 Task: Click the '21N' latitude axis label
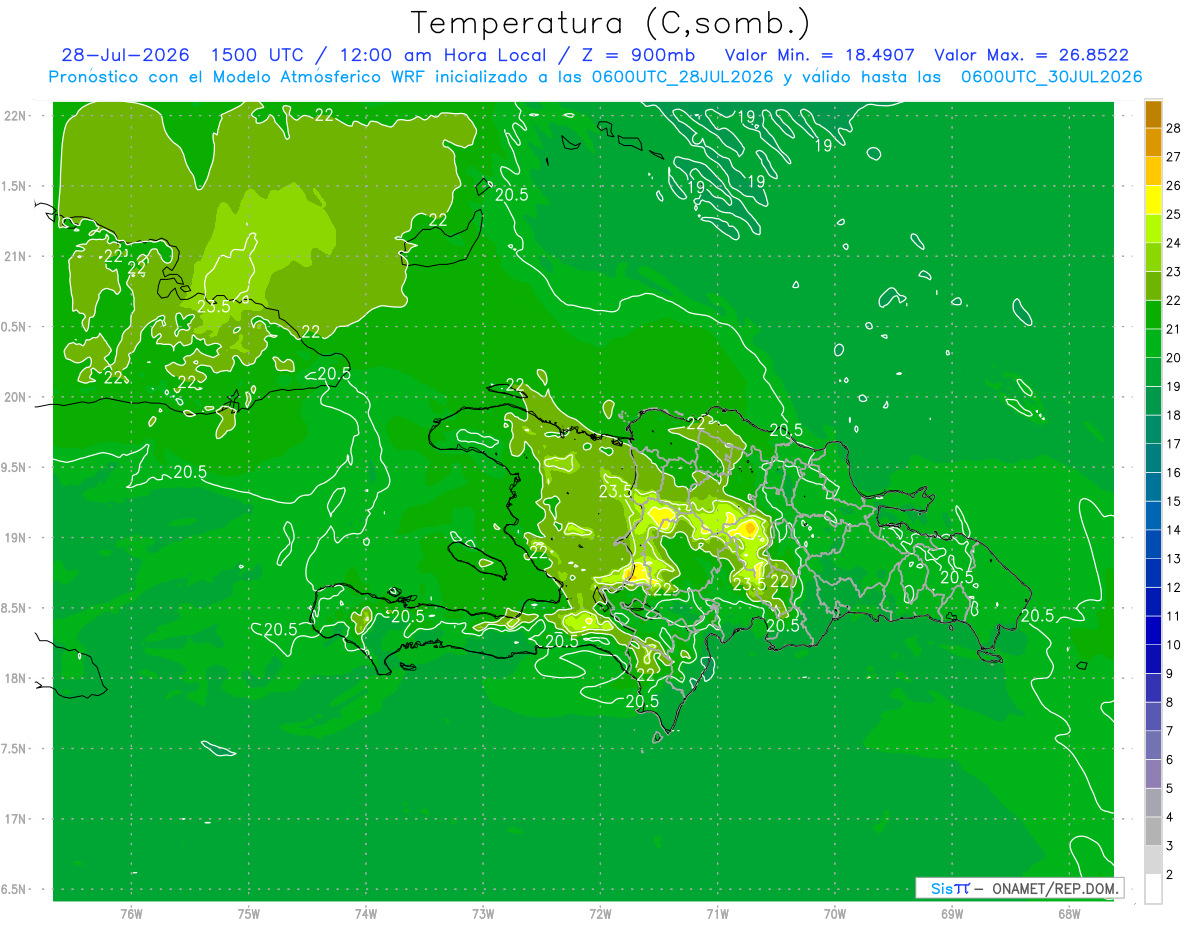click(x=15, y=257)
